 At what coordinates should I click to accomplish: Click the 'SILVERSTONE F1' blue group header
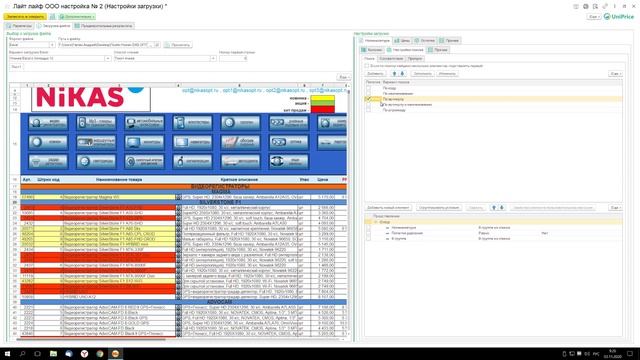220,202
